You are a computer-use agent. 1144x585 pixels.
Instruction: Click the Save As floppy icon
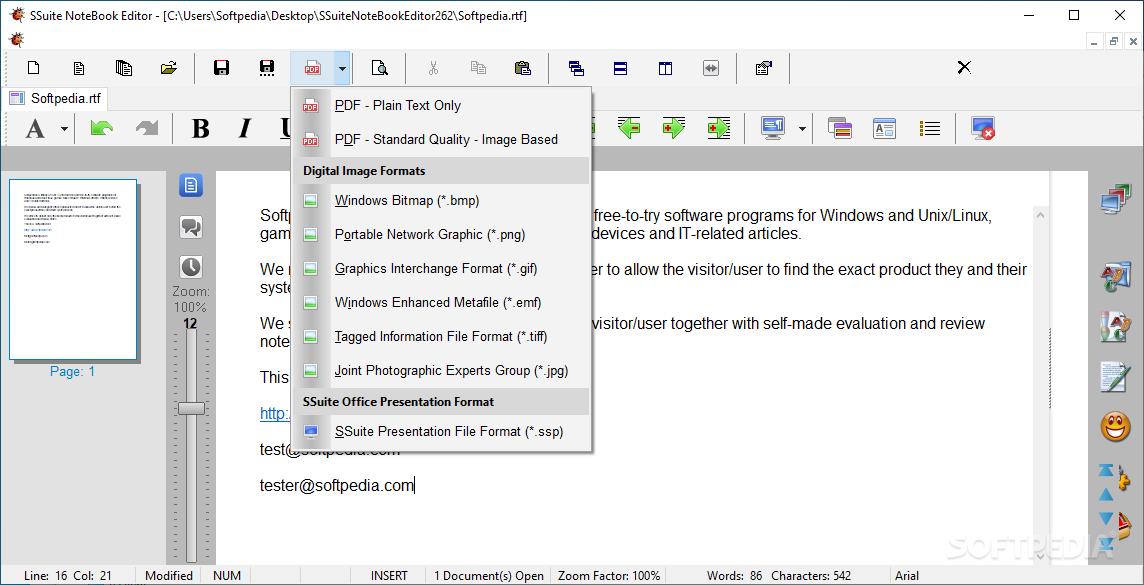(x=267, y=69)
